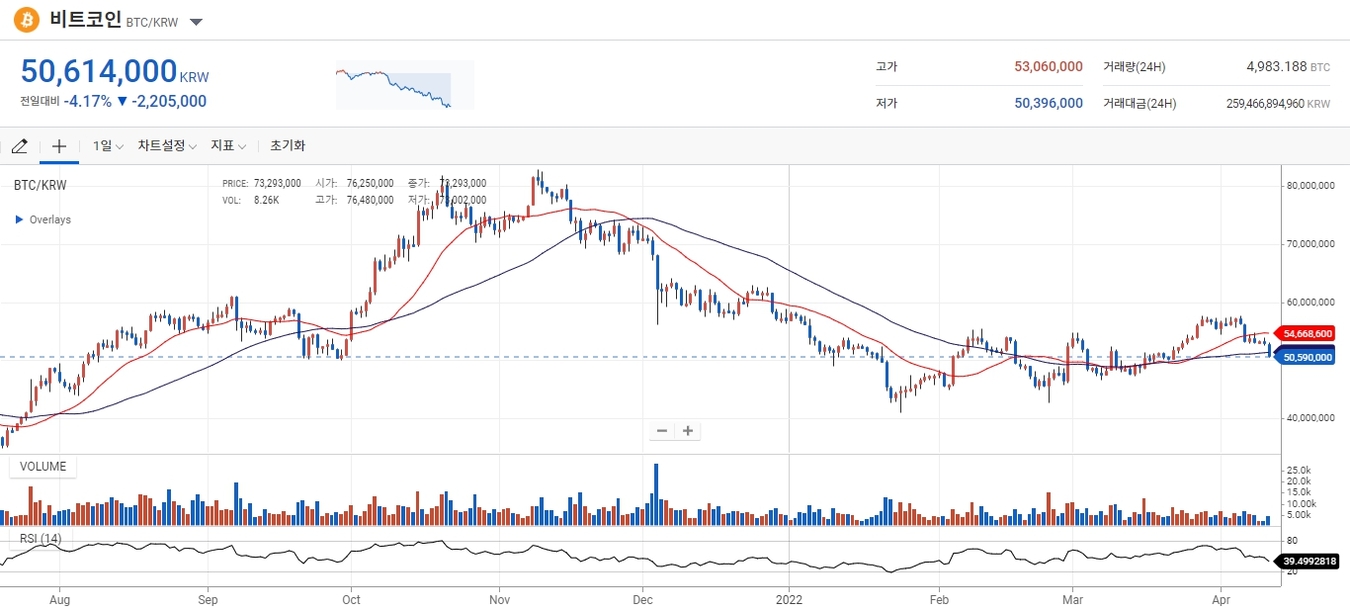Click the plus icon to add a new chart
This screenshot has width=1350, height=610.
coord(59,145)
